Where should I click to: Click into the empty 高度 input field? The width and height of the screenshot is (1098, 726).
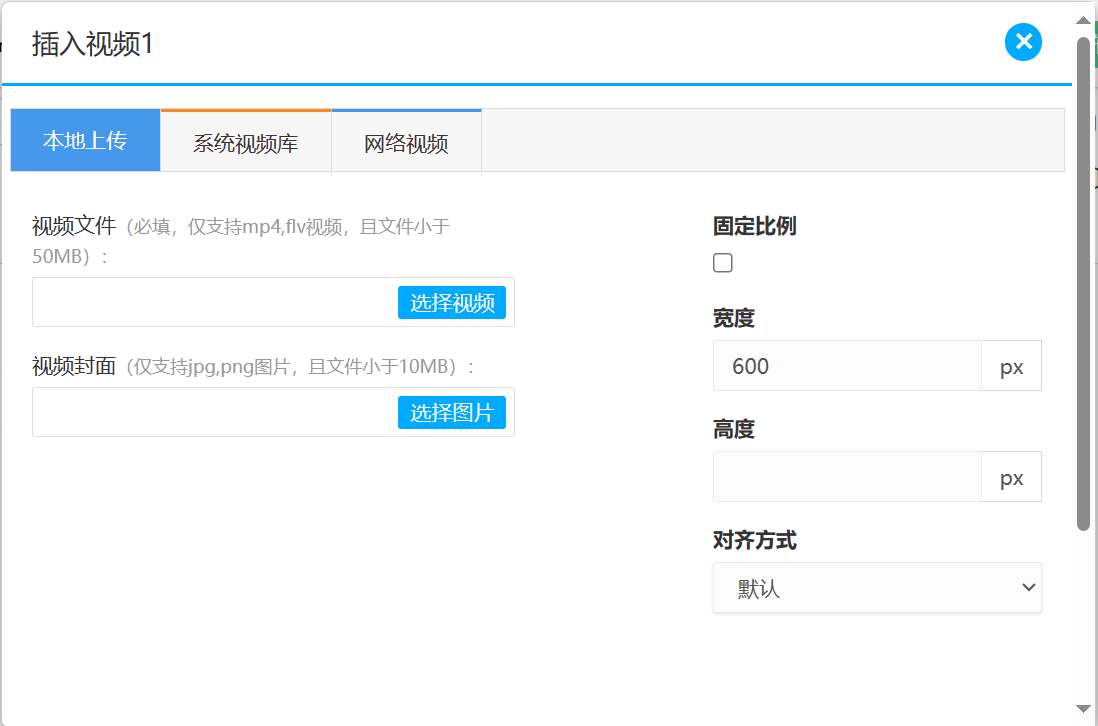point(847,477)
